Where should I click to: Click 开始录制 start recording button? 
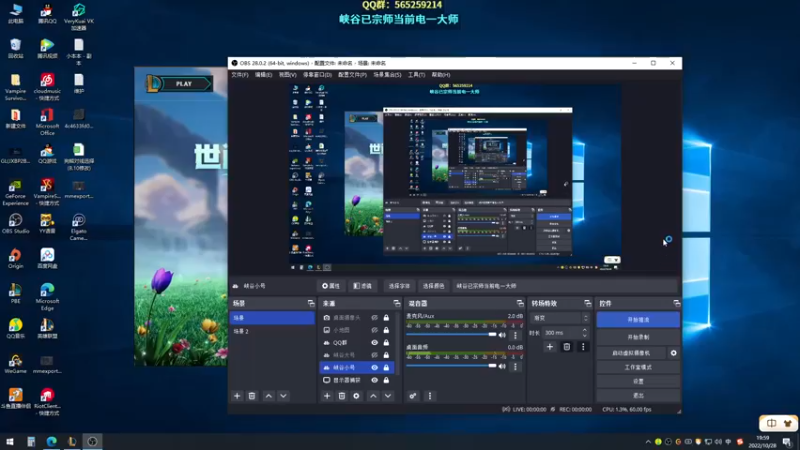click(638, 337)
